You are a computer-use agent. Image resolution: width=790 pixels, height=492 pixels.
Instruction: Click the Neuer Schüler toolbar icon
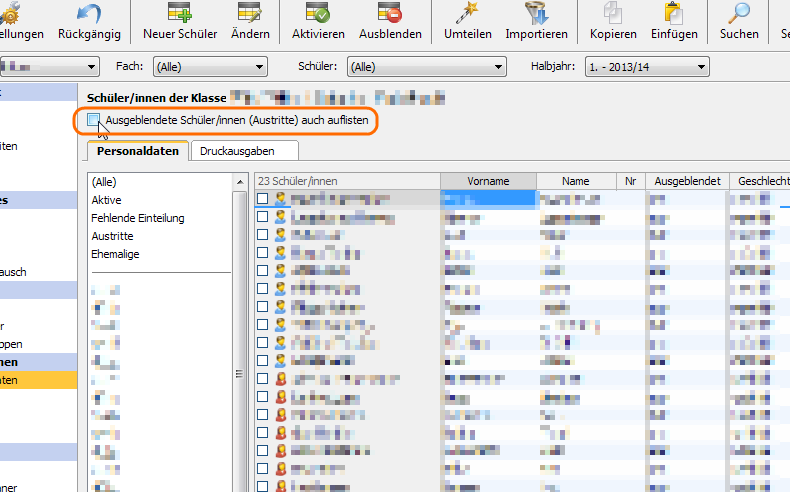click(180, 14)
